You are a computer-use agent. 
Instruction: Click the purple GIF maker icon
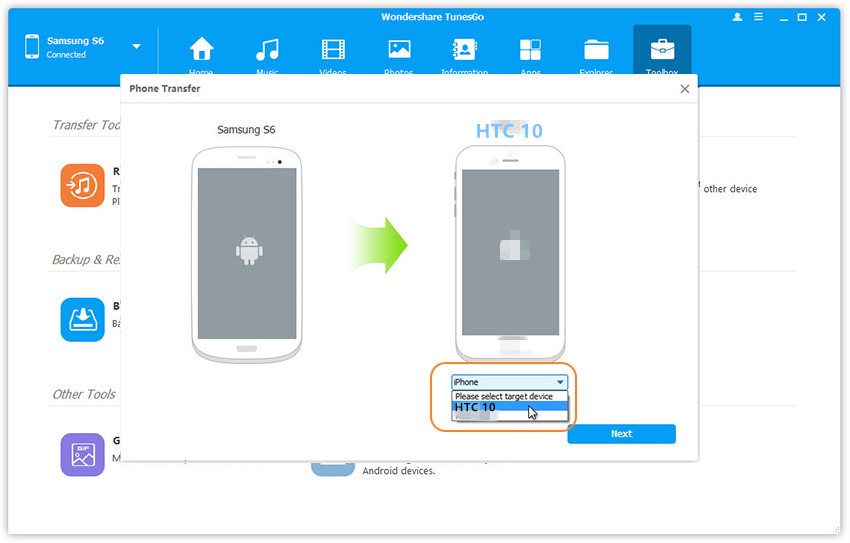82,455
